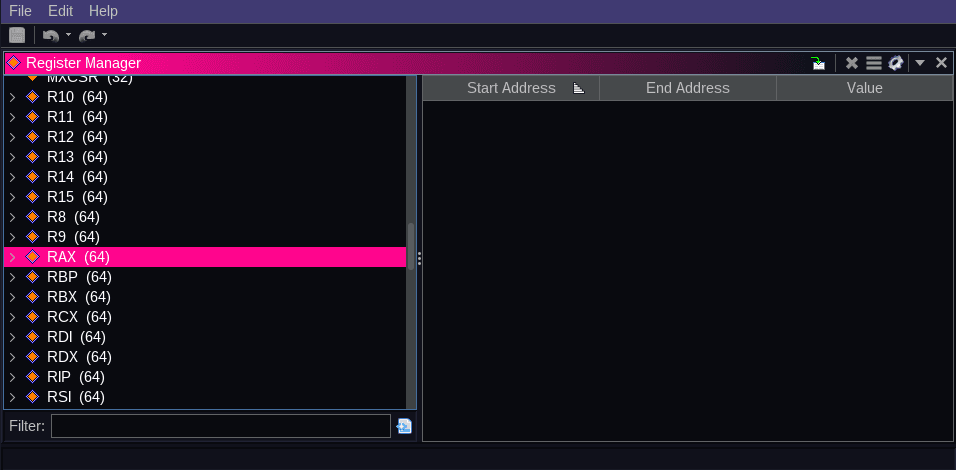Click inside the Filter text field
This screenshot has height=470, width=956.
point(220,426)
